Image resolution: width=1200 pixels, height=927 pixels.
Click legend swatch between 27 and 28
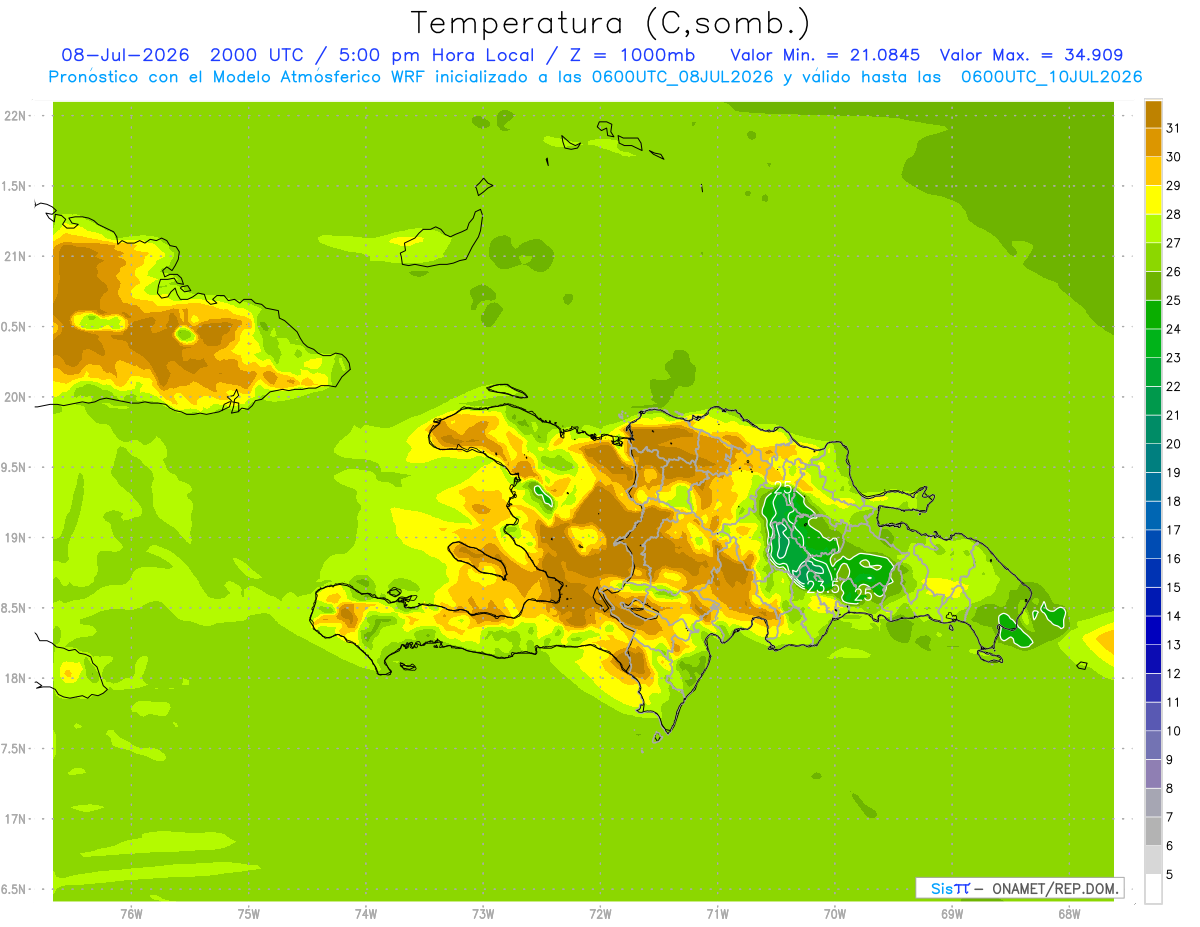tap(1153, 228)
